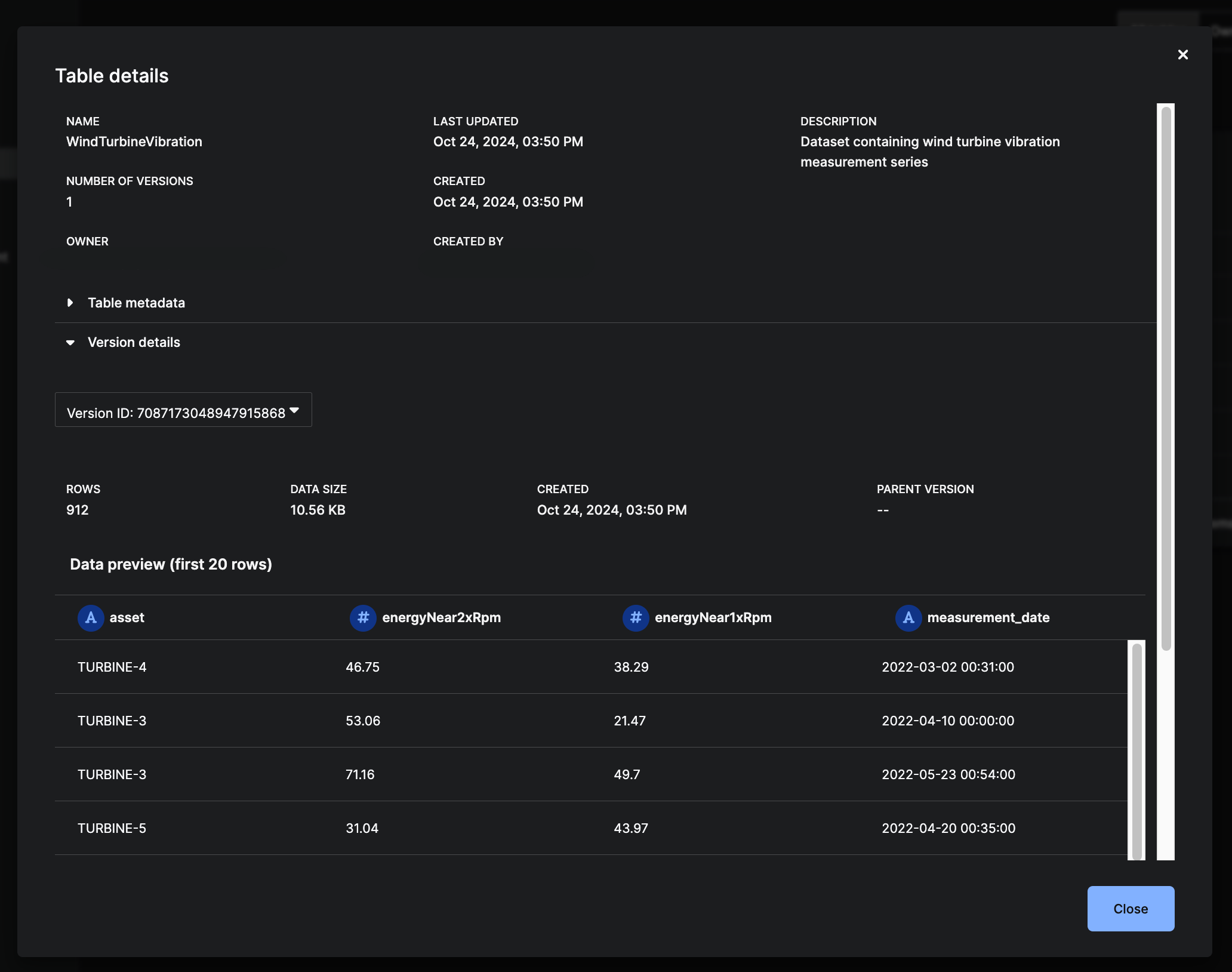The image size is (1232, 972).
Task: Expand the Table metadata section
Action: [136, 303]
